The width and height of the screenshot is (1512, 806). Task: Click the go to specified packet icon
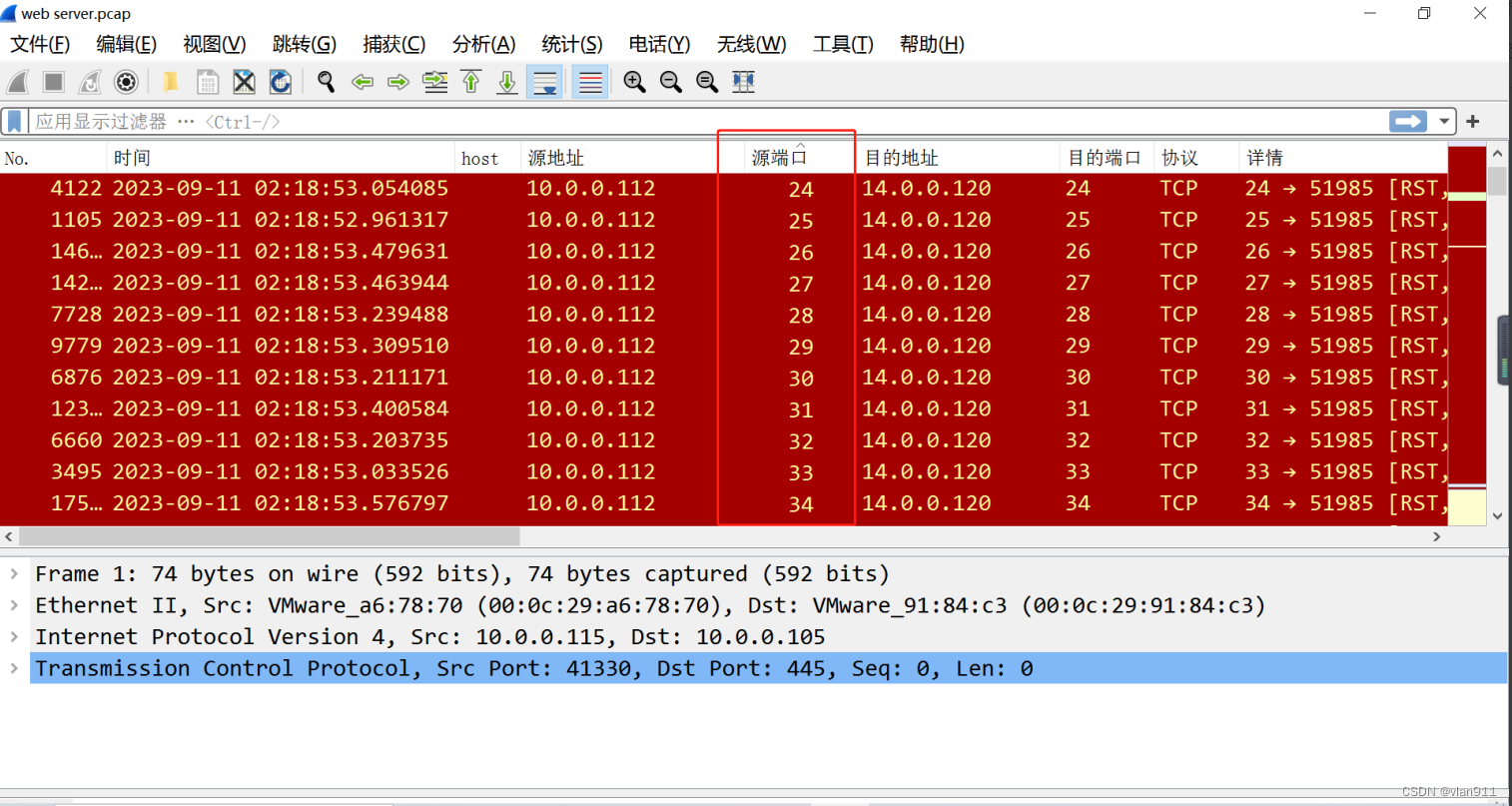click(435, 82)
